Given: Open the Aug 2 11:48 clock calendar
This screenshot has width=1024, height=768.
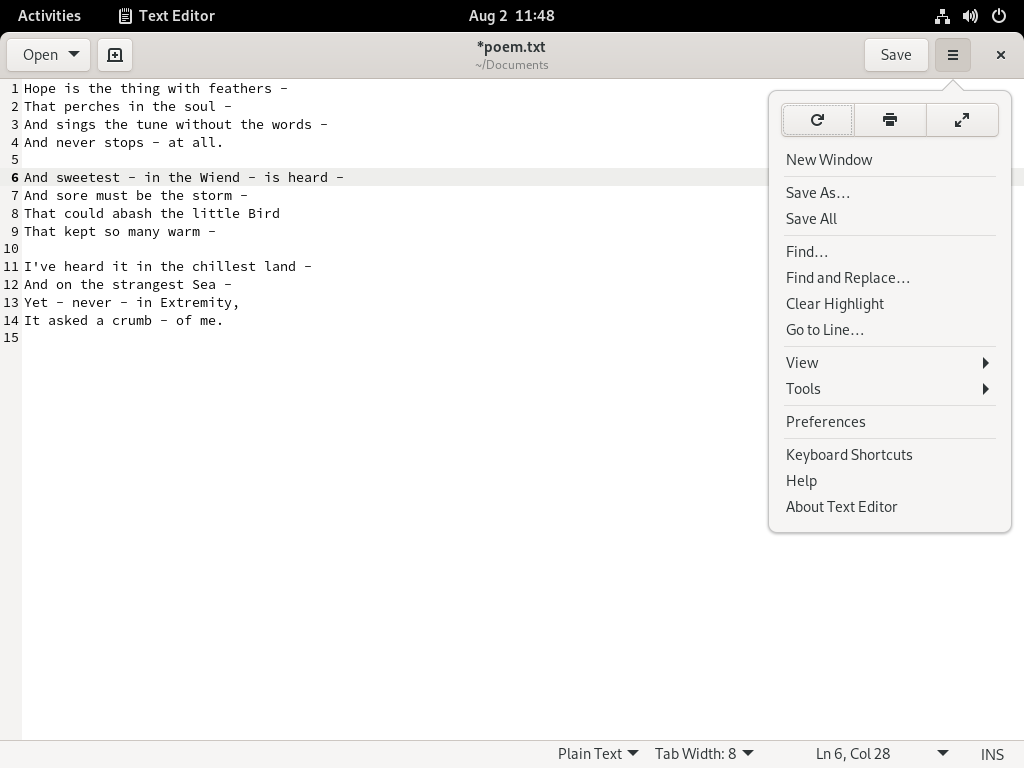Looking at the screenshot, I should coord(511,16).
